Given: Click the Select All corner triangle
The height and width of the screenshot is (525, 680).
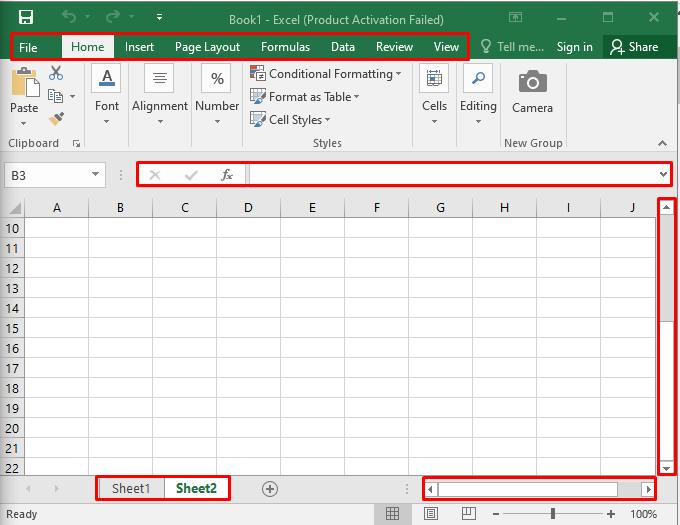Looking at the screenshot, I should (15, 208).
